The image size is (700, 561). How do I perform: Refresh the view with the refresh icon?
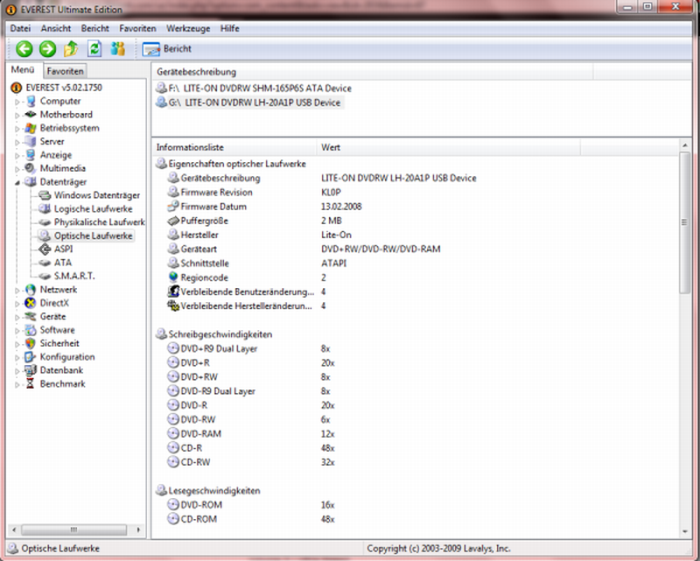(94, 49)
